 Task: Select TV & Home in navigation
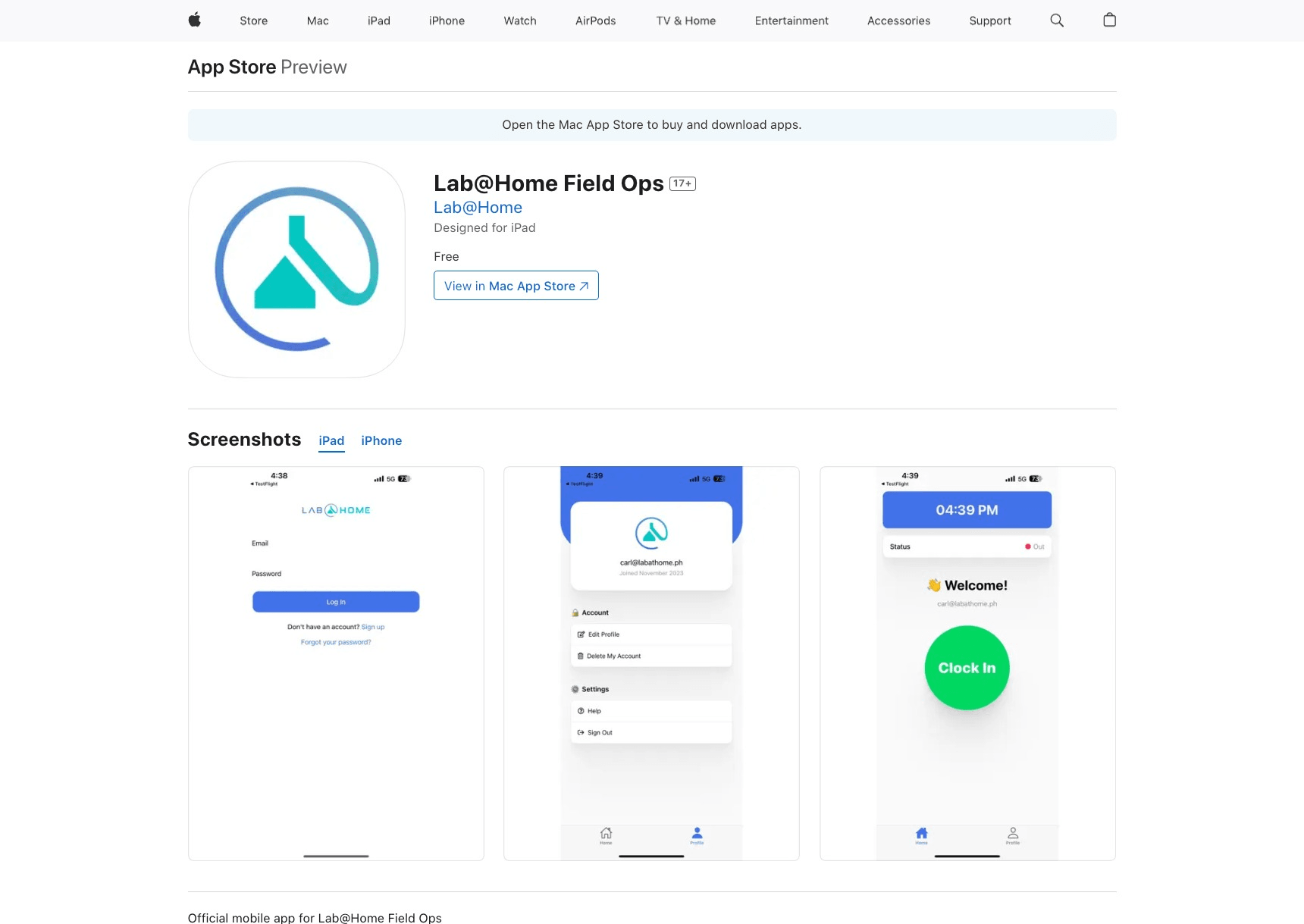click(x=685, y=20)
